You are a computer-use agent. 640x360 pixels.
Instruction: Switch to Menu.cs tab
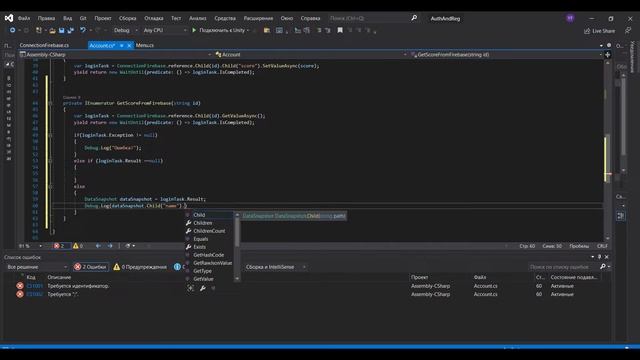tap(145, 45)
